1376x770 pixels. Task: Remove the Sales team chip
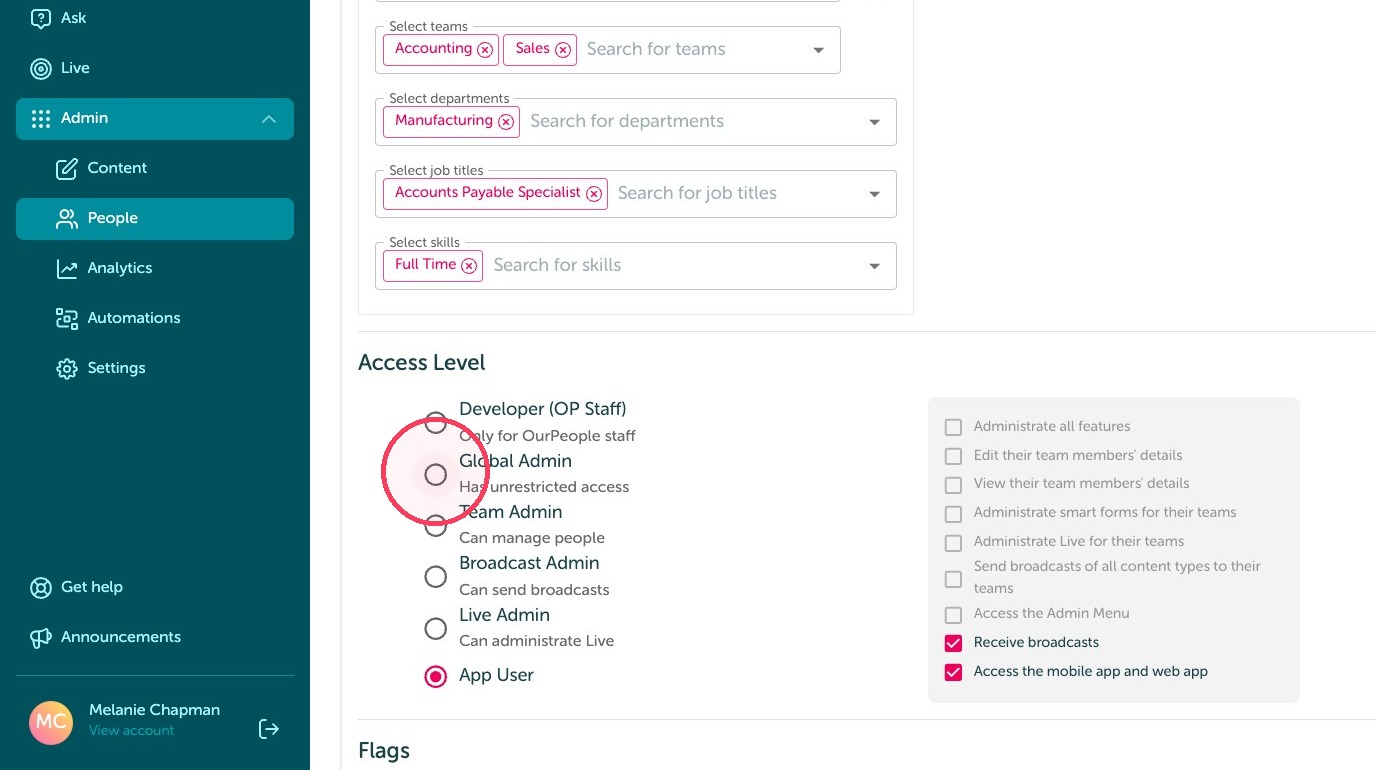pos(563,50)
